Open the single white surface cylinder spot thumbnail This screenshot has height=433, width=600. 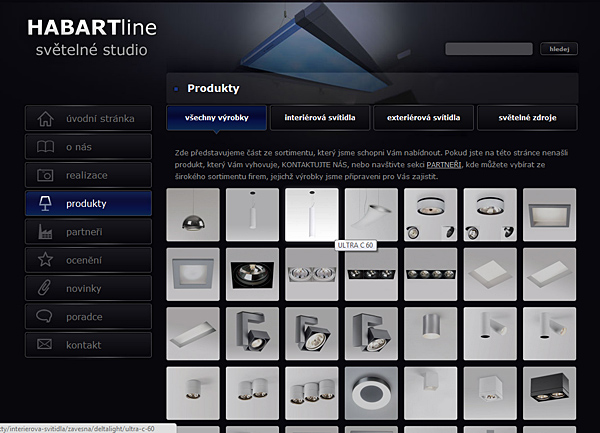tap(193, 393)
